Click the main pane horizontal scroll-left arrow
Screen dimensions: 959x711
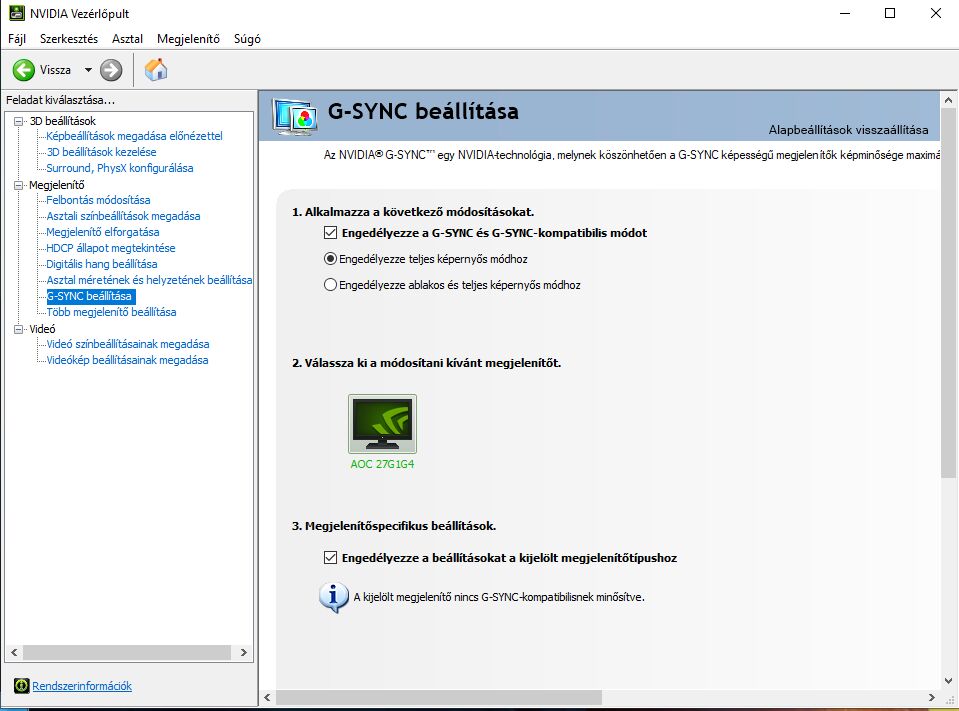(x=267, y=697)
